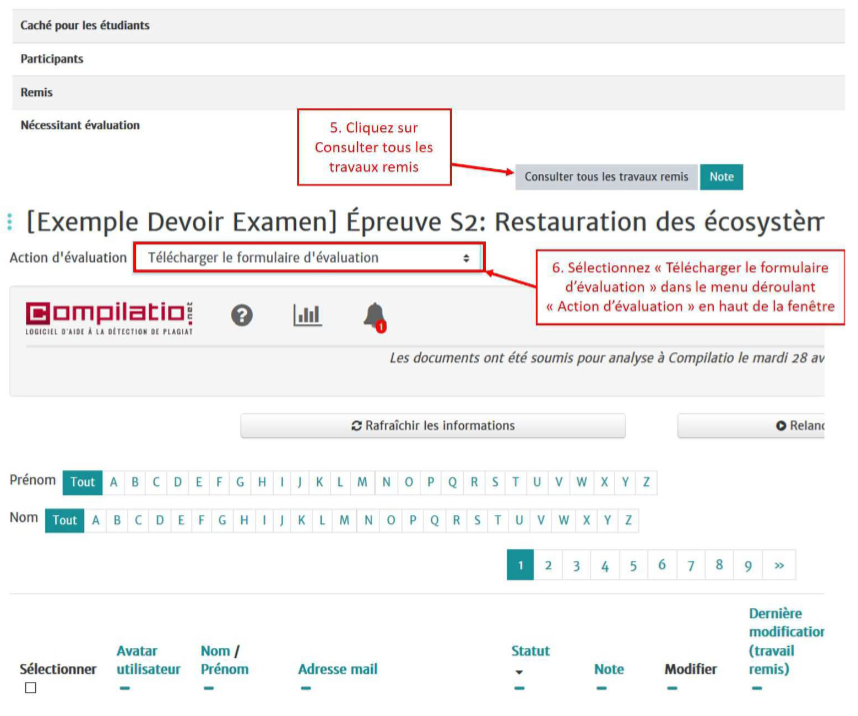Click the Compilatio logo

109,317
